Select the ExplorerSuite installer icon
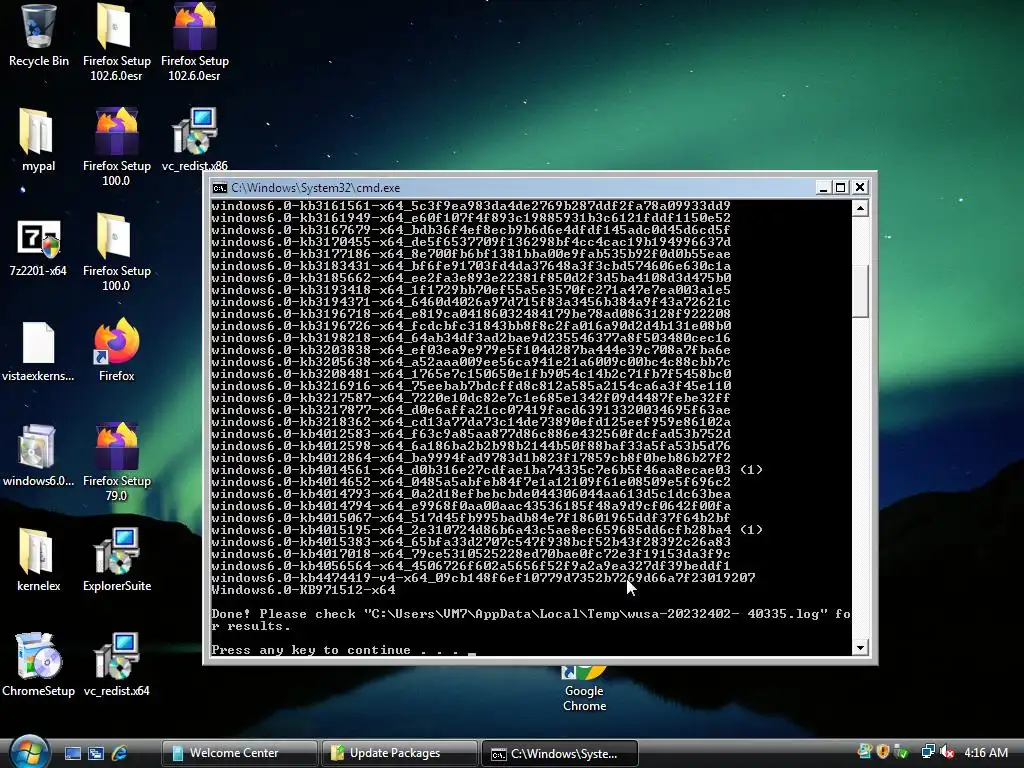The image size is (1024, 768). tap(116, 560)
